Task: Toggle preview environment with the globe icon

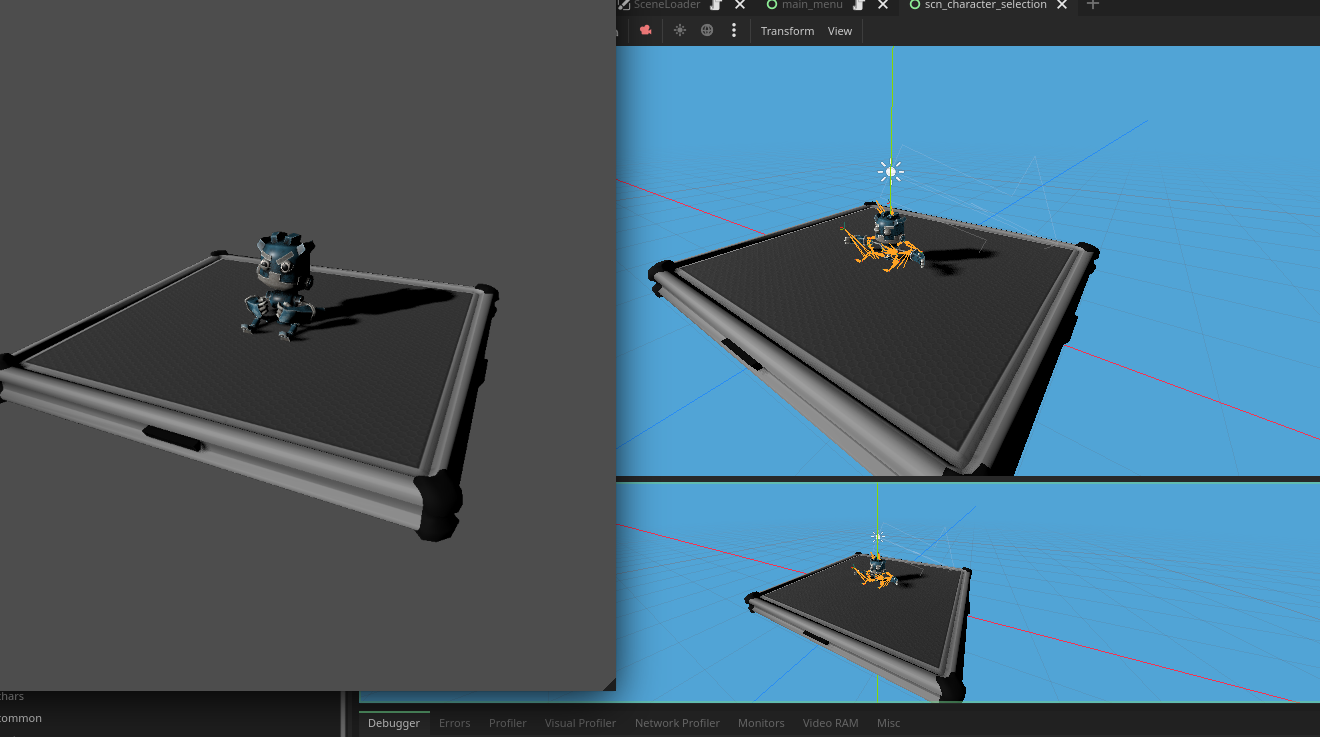Action: point(706,30)
